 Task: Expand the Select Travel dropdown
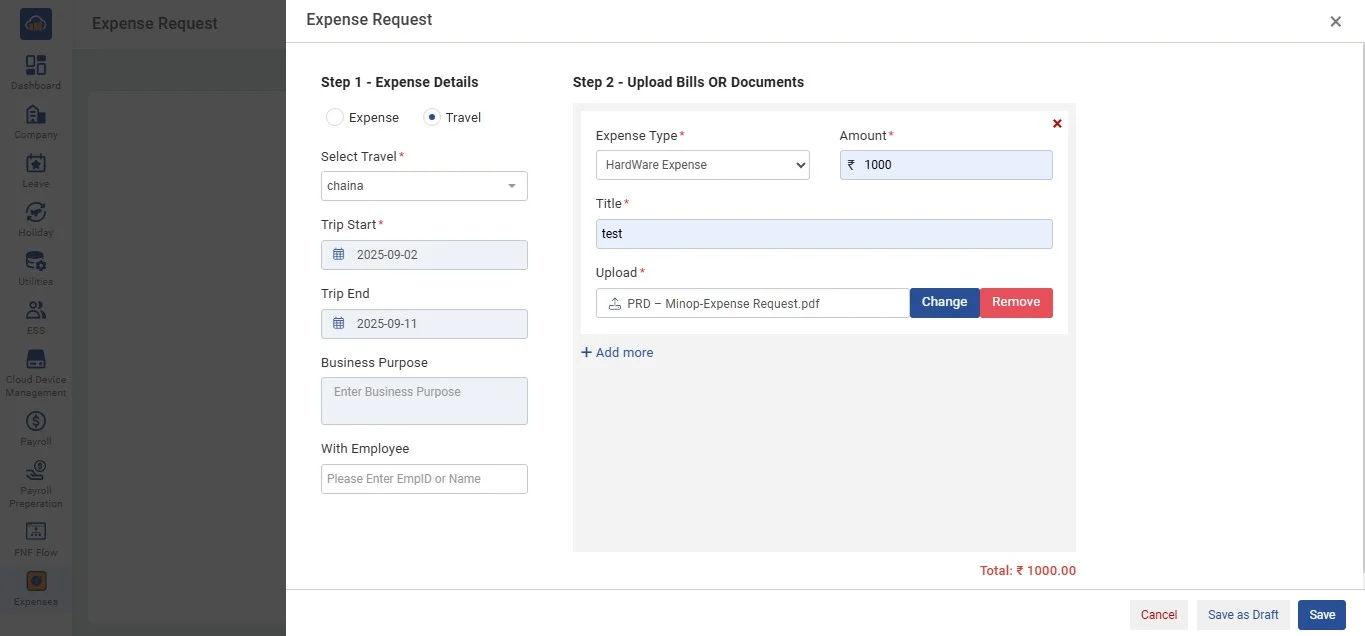coord(424,186)
